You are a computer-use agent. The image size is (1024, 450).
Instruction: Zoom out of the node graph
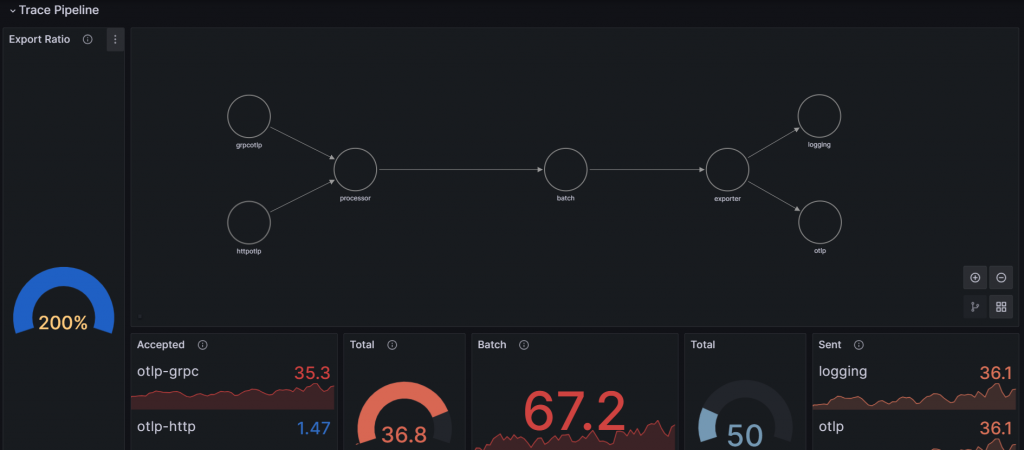point(1001,278)
